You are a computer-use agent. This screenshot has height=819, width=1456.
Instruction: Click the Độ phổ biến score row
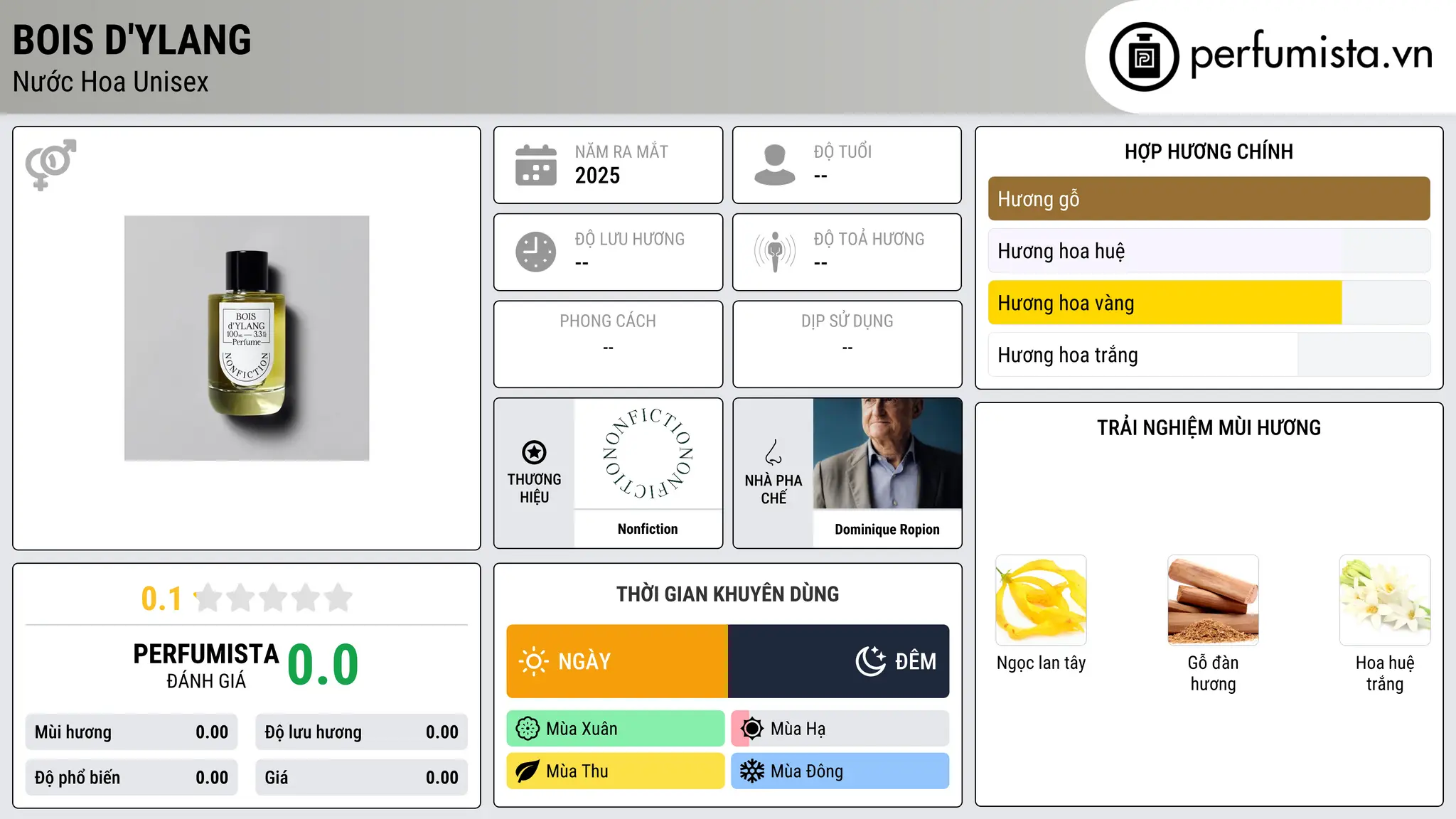click(132, 778)
